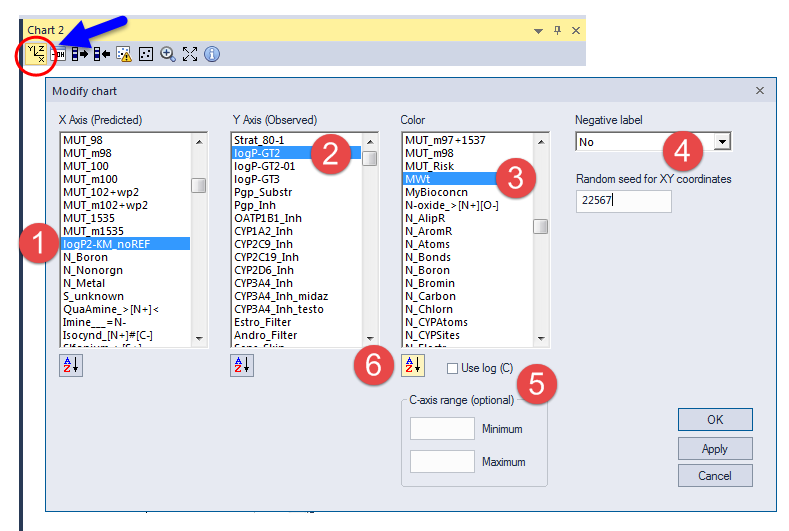Click the C-axis Maximum input field
The image size is (789, 531).
pos(442,462)
